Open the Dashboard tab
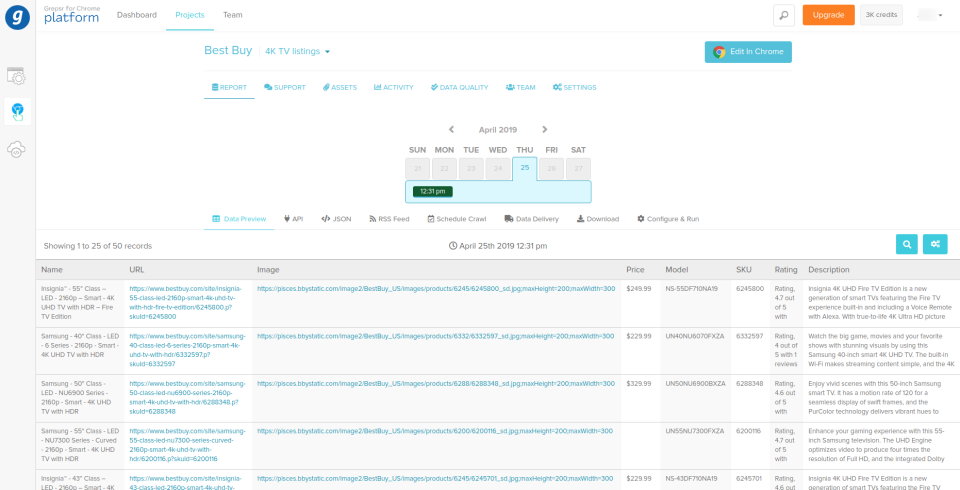Image resolution: width=960 pixels, height=490 pixels. pyautogui.click(x=137, y=15)
